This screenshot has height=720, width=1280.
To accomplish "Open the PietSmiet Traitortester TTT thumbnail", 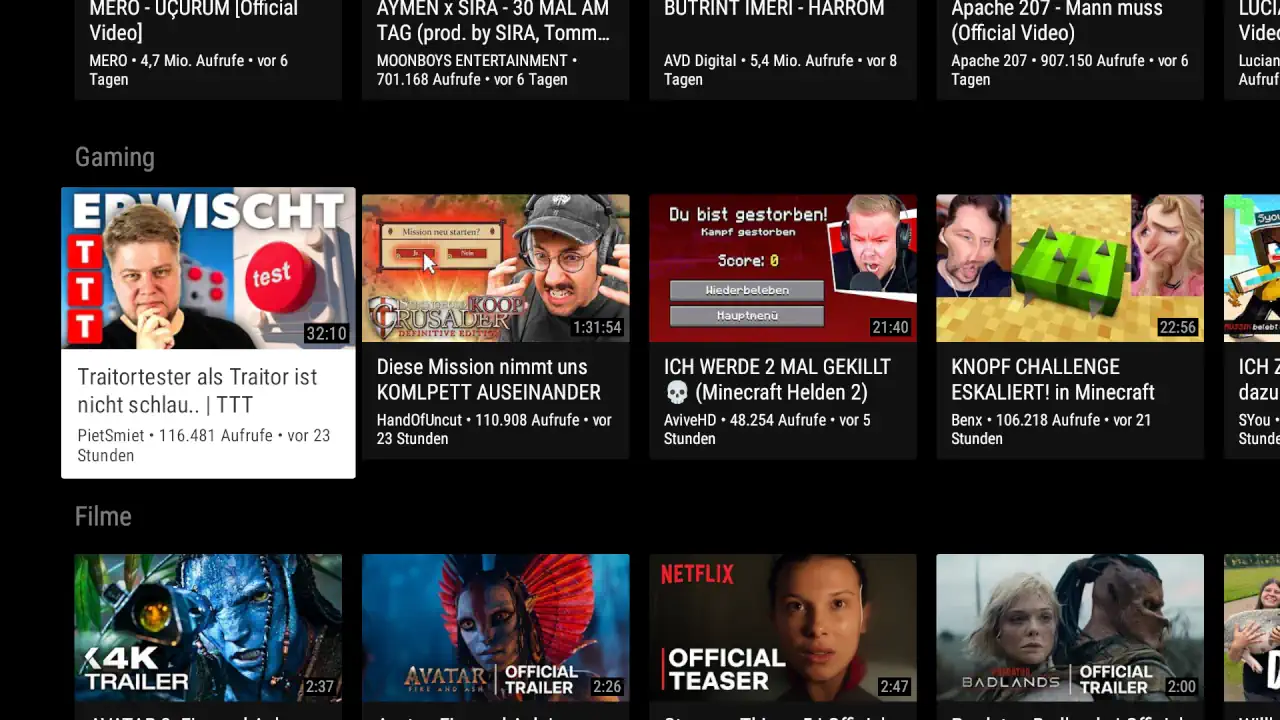I will [x=208, y=268].
